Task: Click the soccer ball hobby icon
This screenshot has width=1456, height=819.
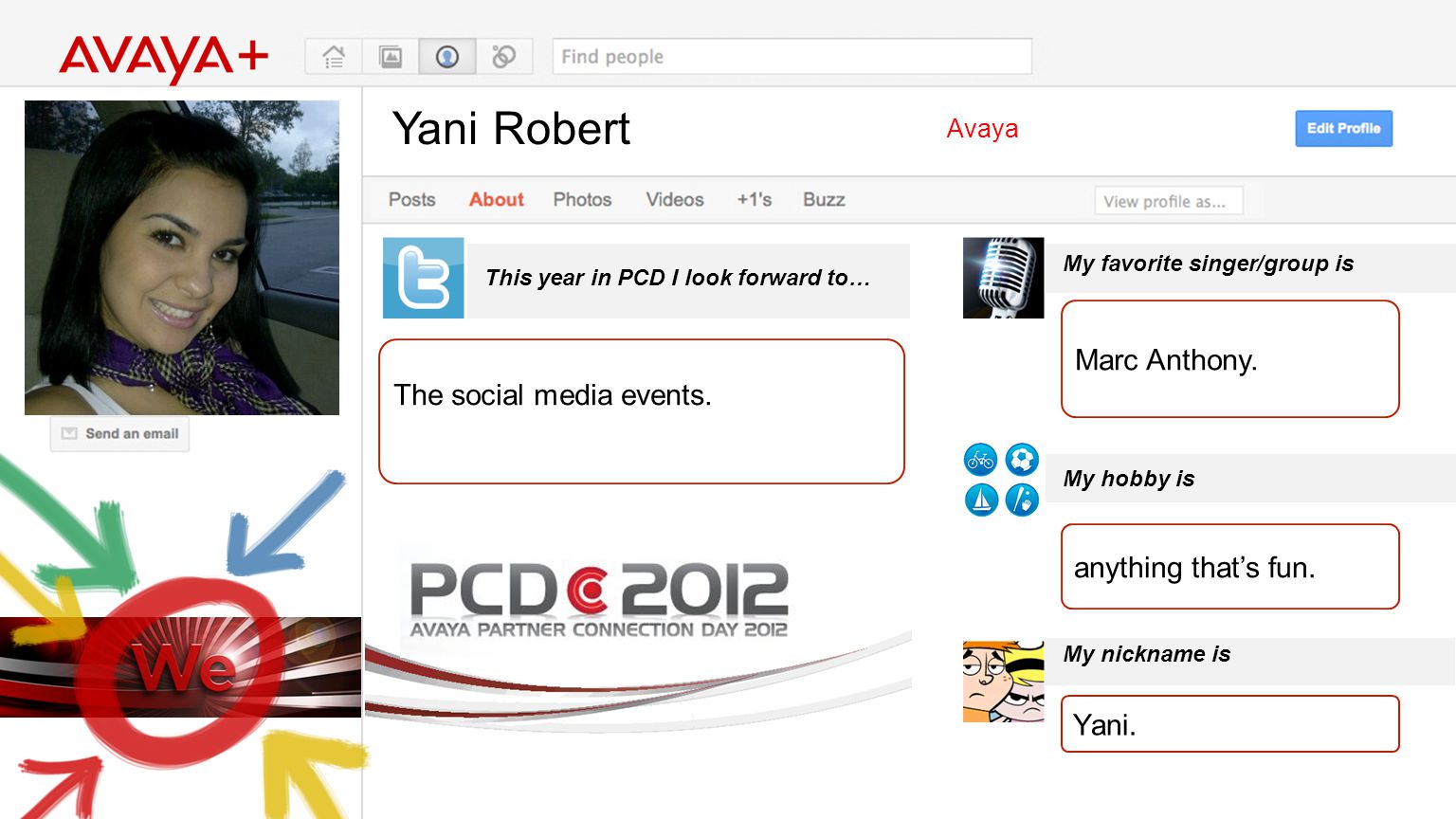Action: point(1022,460)
